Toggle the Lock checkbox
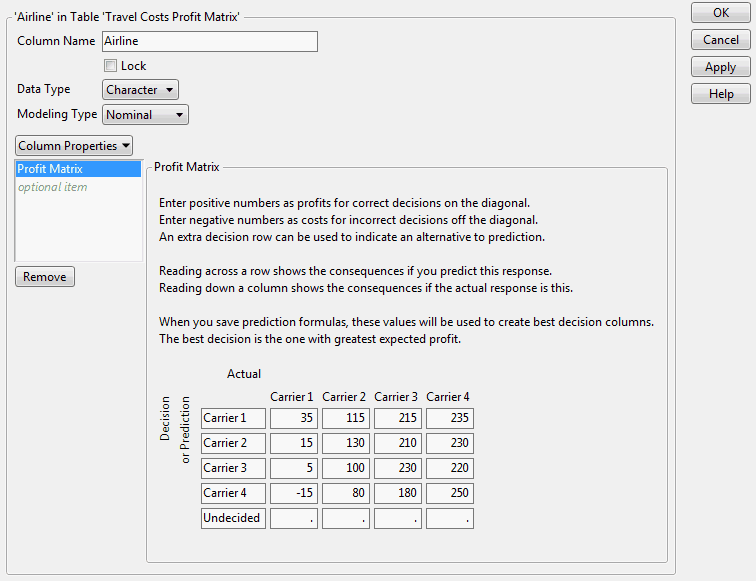 111,66
